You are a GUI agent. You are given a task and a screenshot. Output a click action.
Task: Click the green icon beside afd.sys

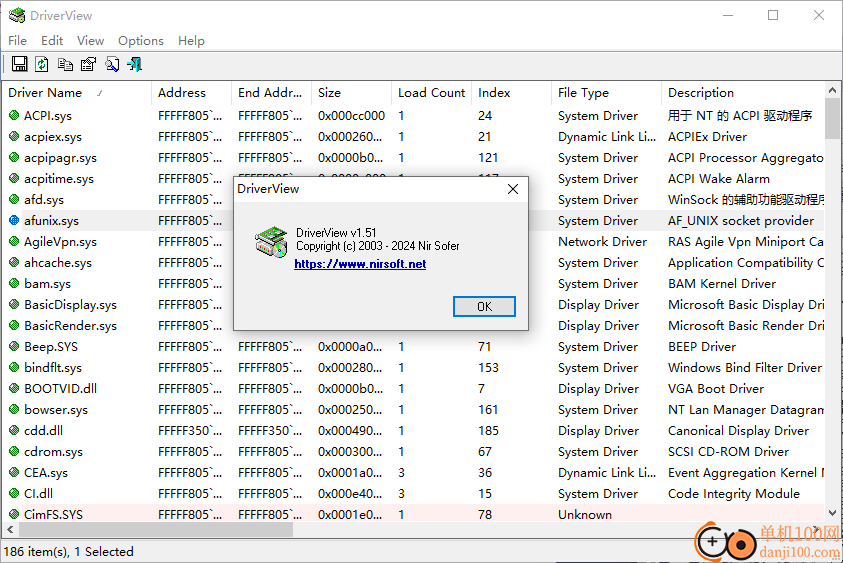14,199
